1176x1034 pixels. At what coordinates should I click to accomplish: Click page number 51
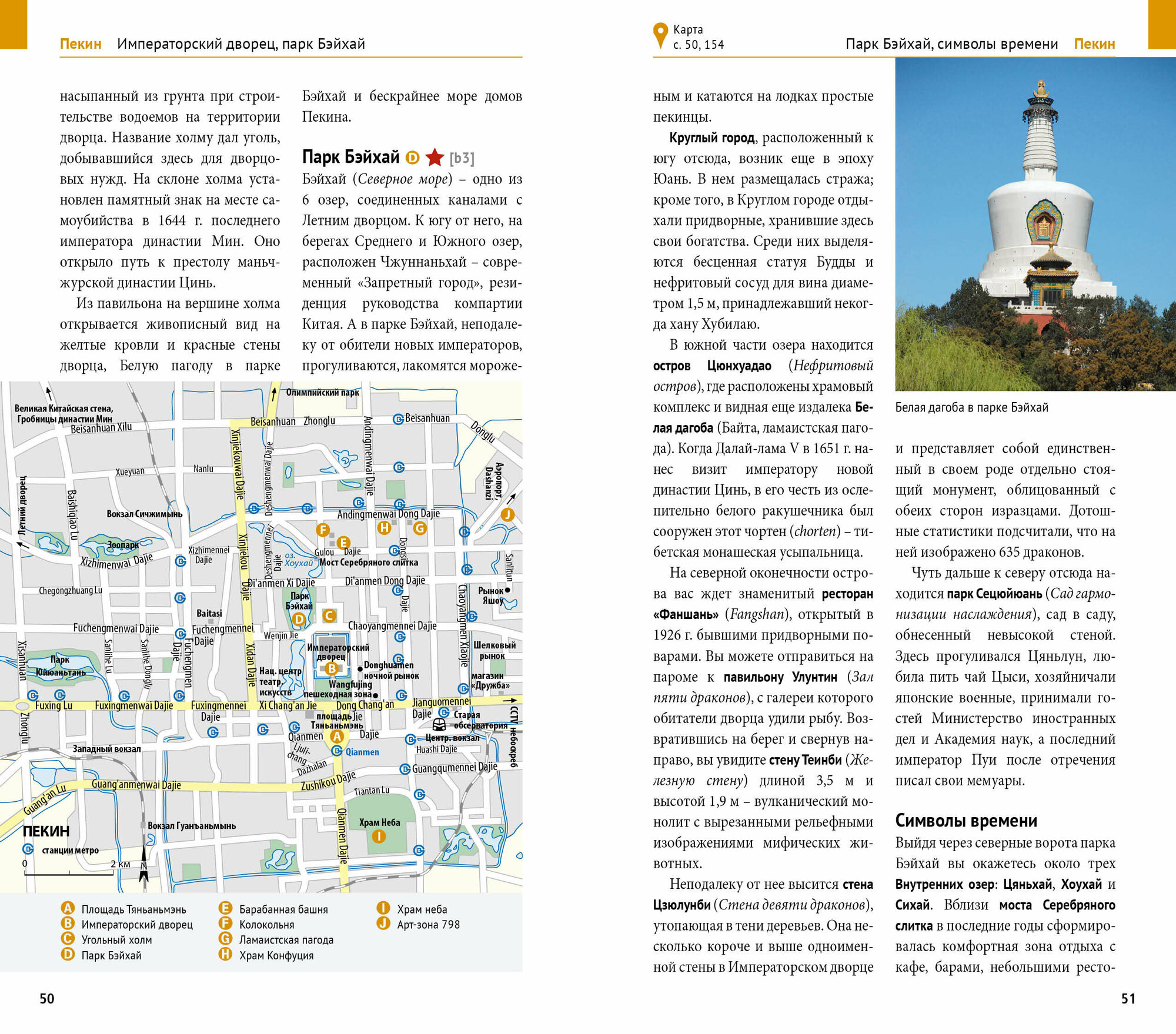[1128, 999]
